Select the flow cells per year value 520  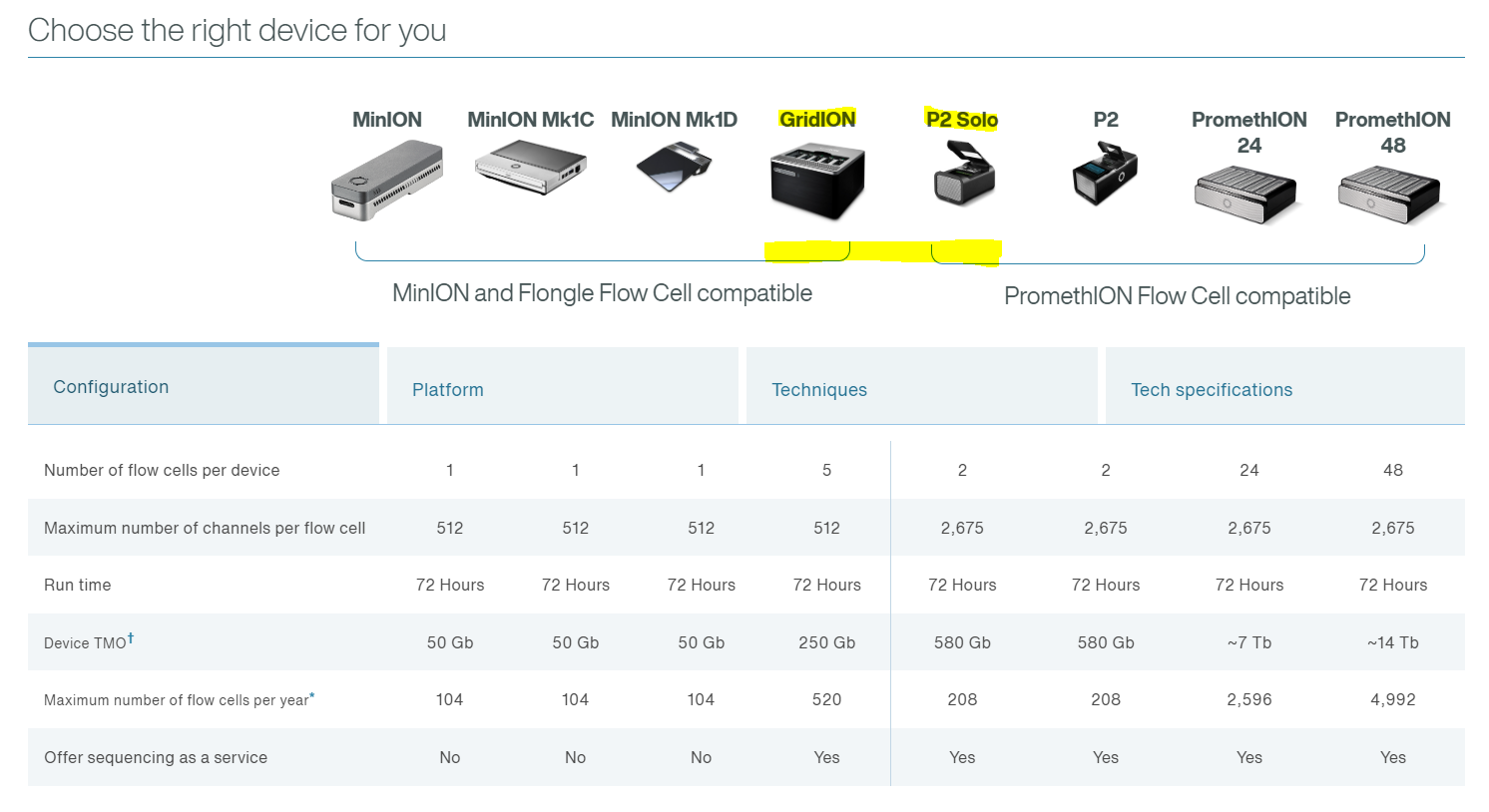coord(826,699)
